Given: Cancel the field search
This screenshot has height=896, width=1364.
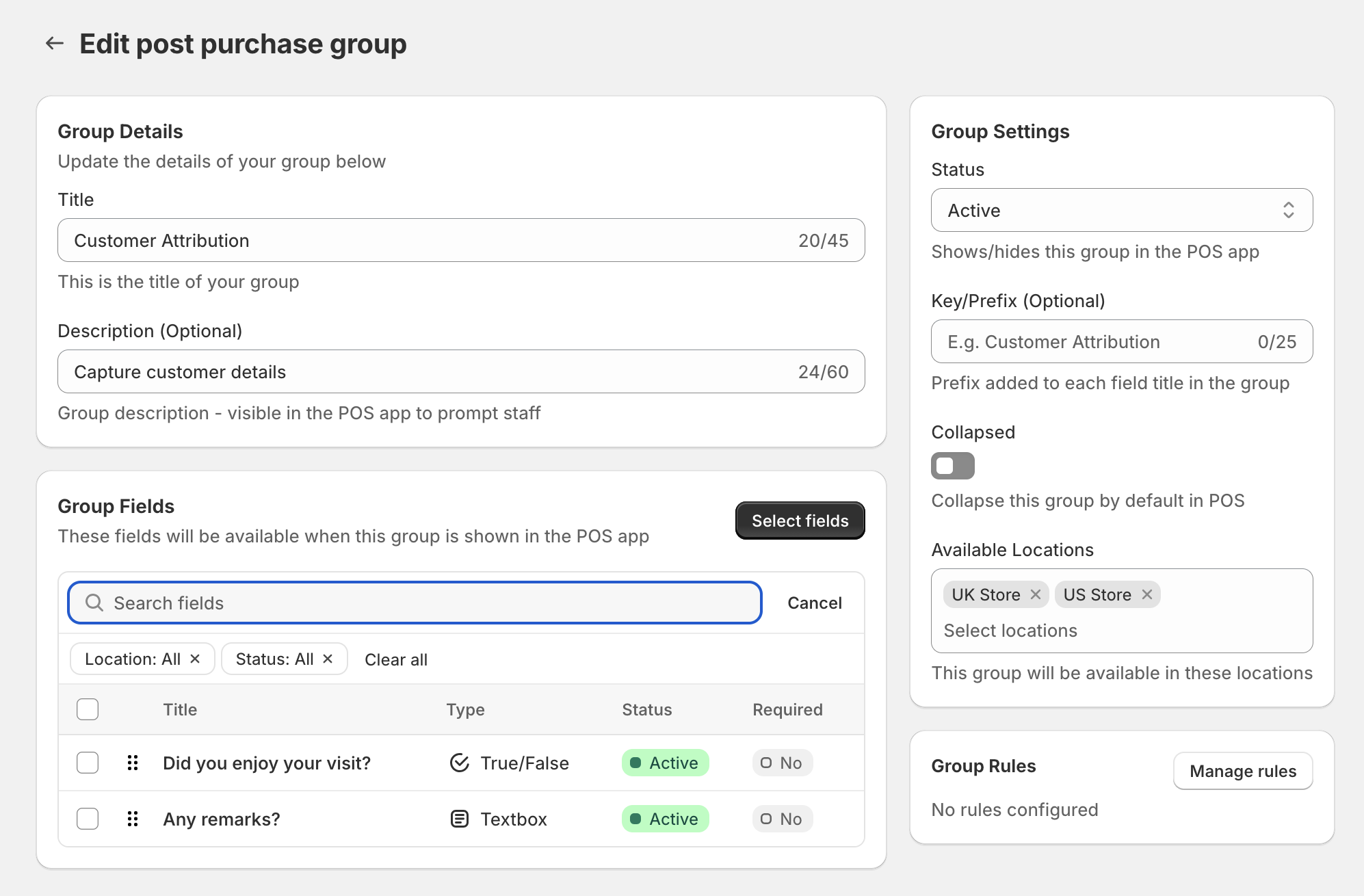Looking at the screenshot, I should (814, 603).
